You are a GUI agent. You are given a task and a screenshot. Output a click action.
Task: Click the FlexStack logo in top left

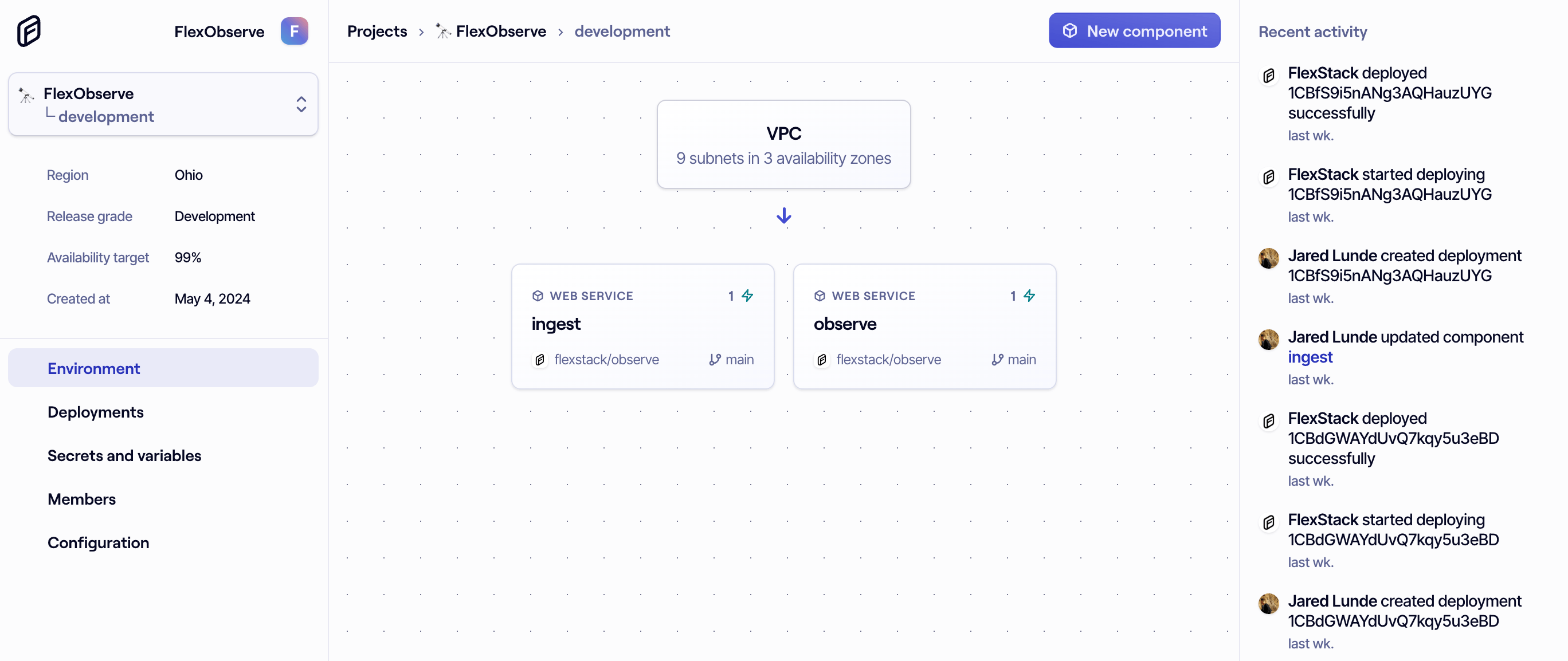(29, 31)
